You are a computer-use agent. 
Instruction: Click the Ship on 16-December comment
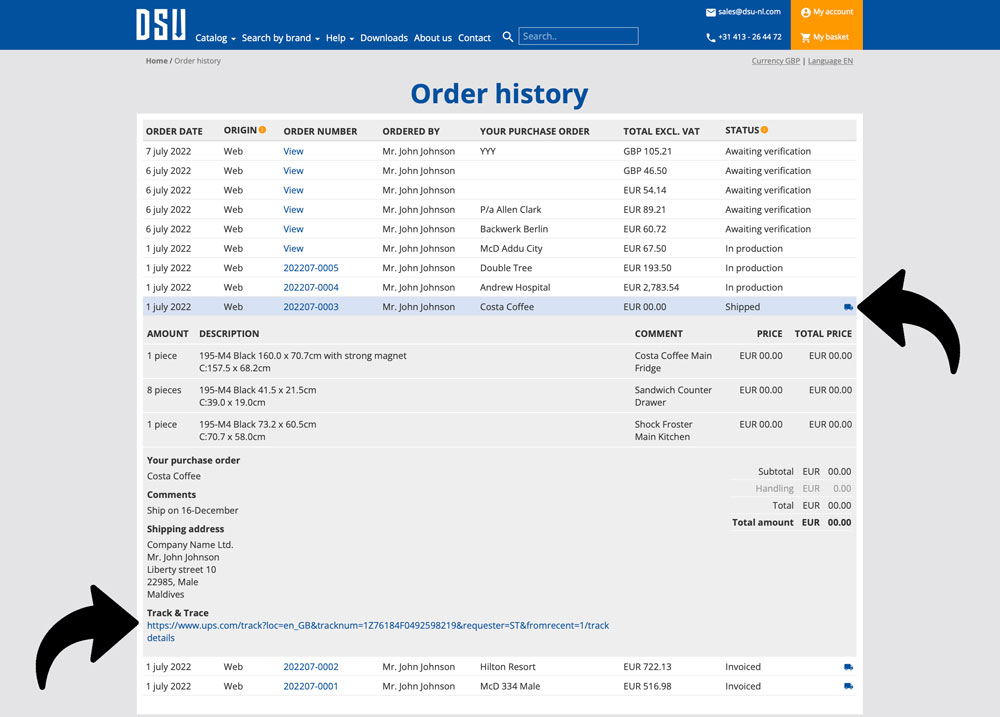pos(193,511)
